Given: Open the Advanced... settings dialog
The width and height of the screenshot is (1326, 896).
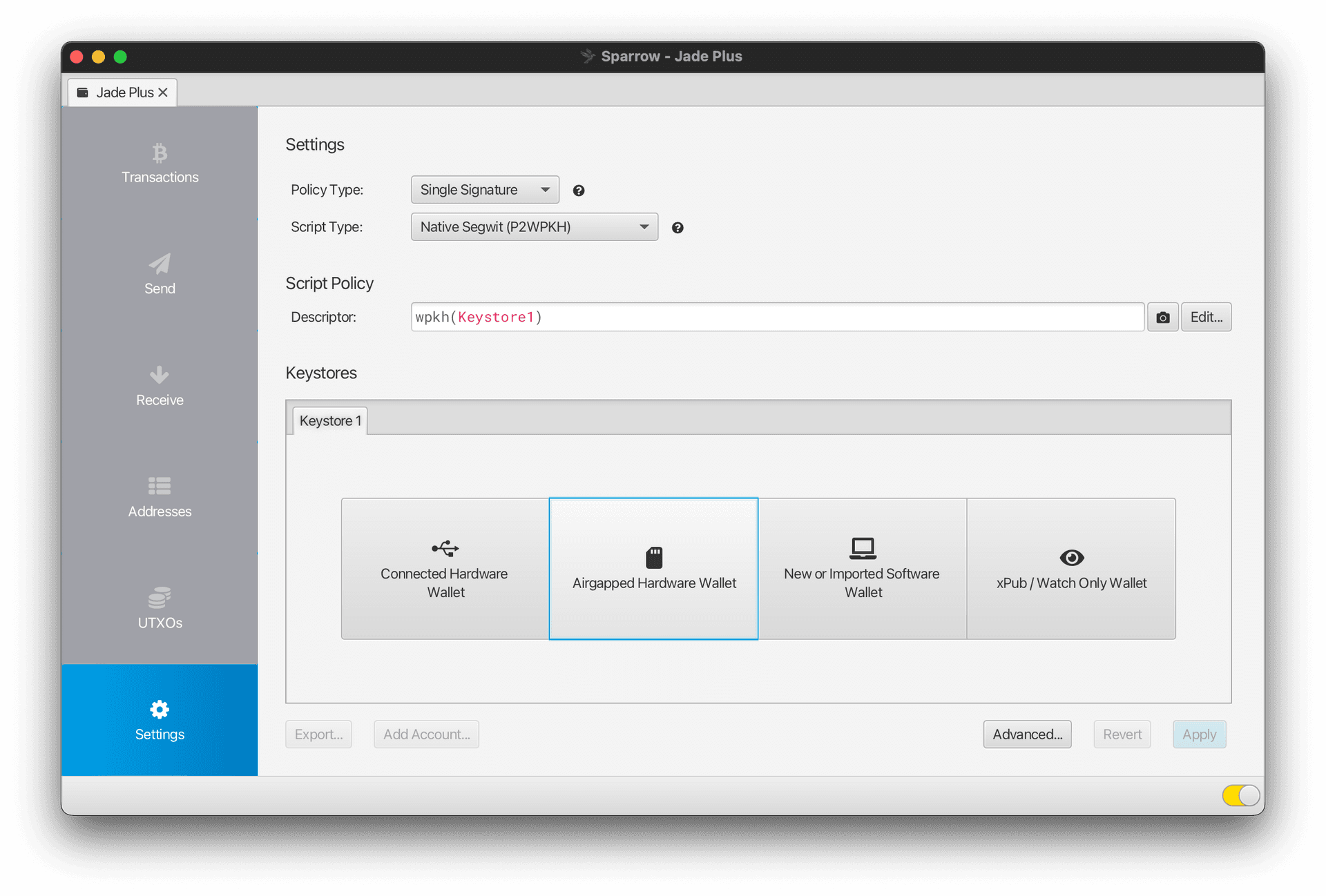Looking at the screenshot, I should point(1027,734).
